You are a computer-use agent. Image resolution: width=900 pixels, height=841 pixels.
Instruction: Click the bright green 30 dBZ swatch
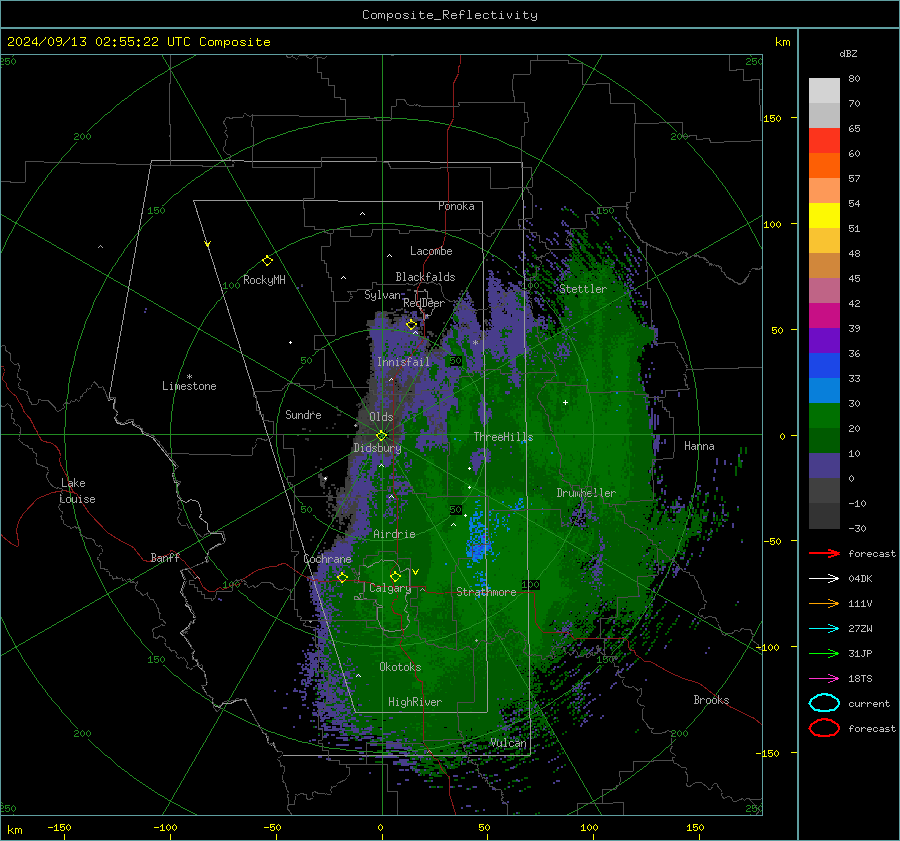click(x=824, y=415)
